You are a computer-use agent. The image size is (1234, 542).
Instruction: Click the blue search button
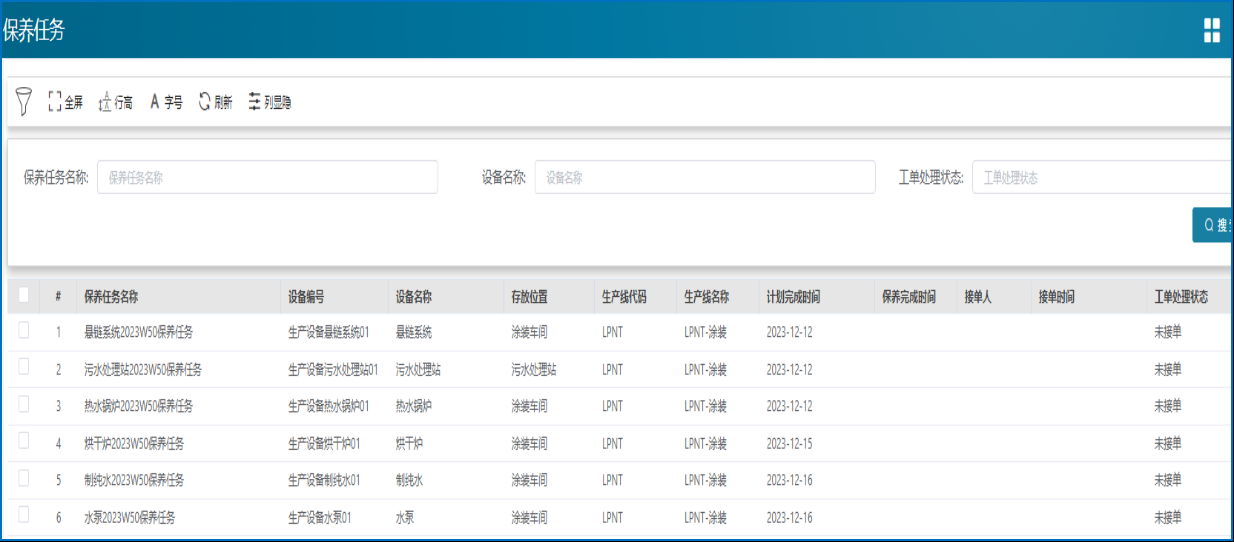click(x=1214, y=225)
